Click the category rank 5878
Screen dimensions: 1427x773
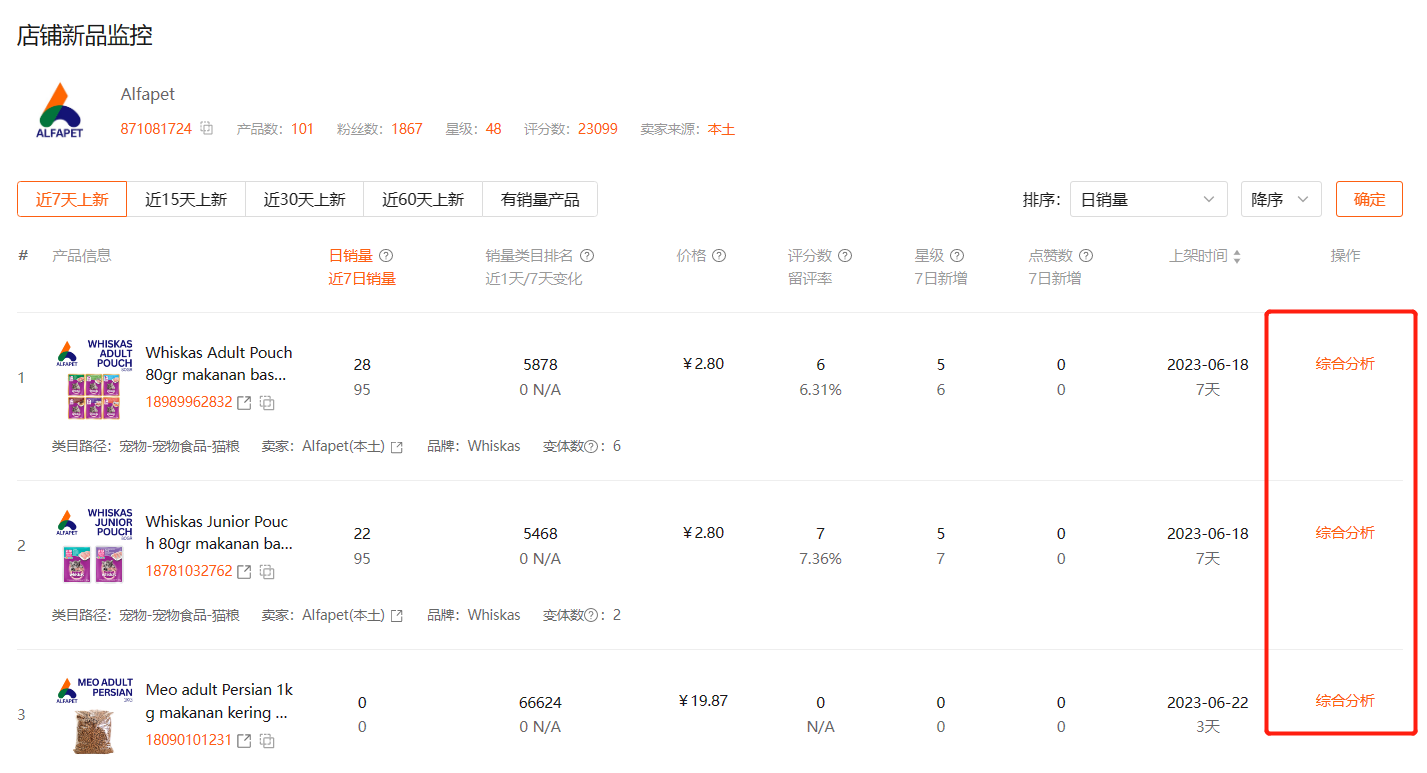(540, 365)
